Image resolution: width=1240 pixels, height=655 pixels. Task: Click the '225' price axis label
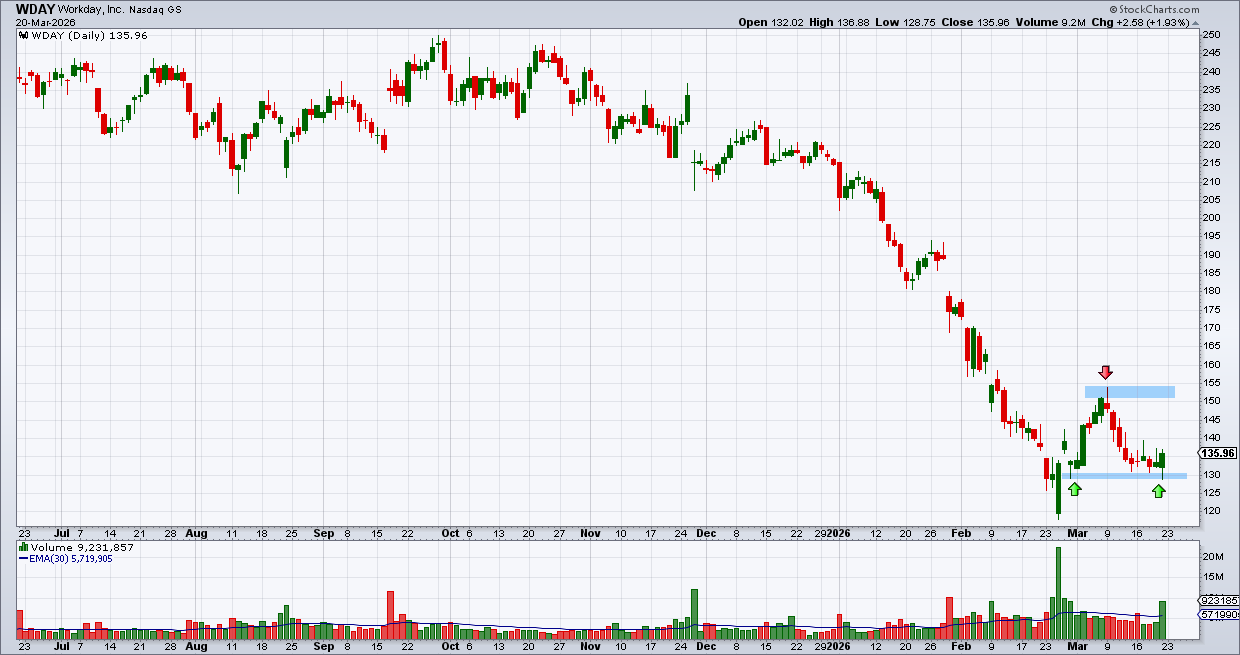[x=1210, y=127]
